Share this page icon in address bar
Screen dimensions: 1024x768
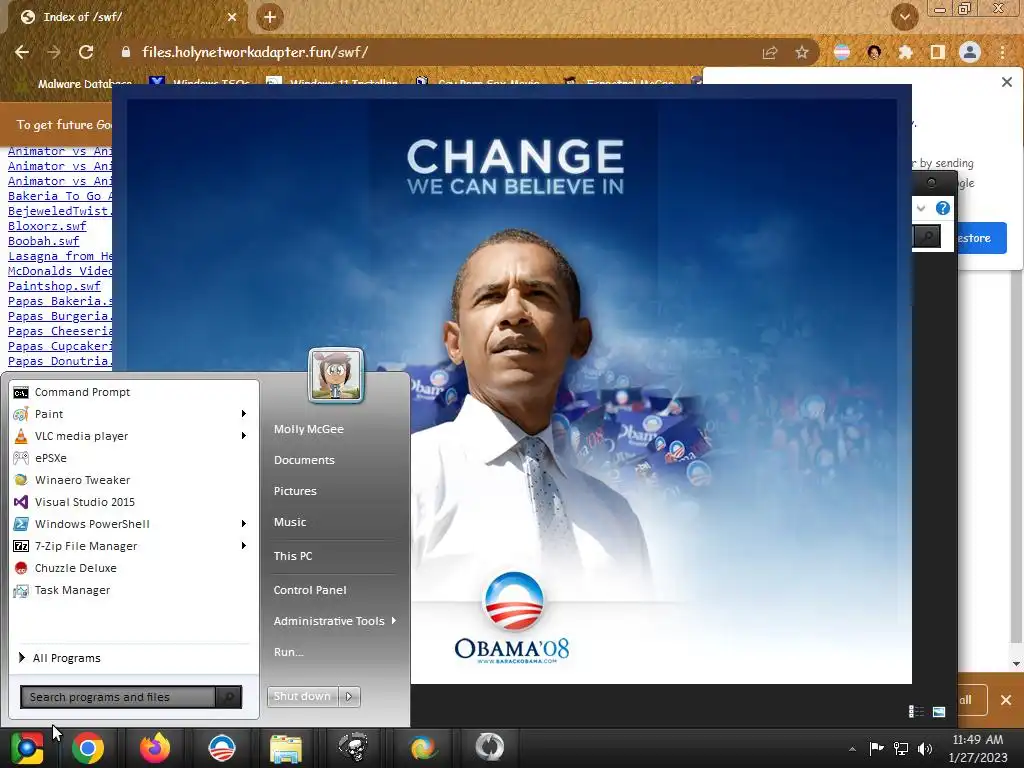coord(770,53)
